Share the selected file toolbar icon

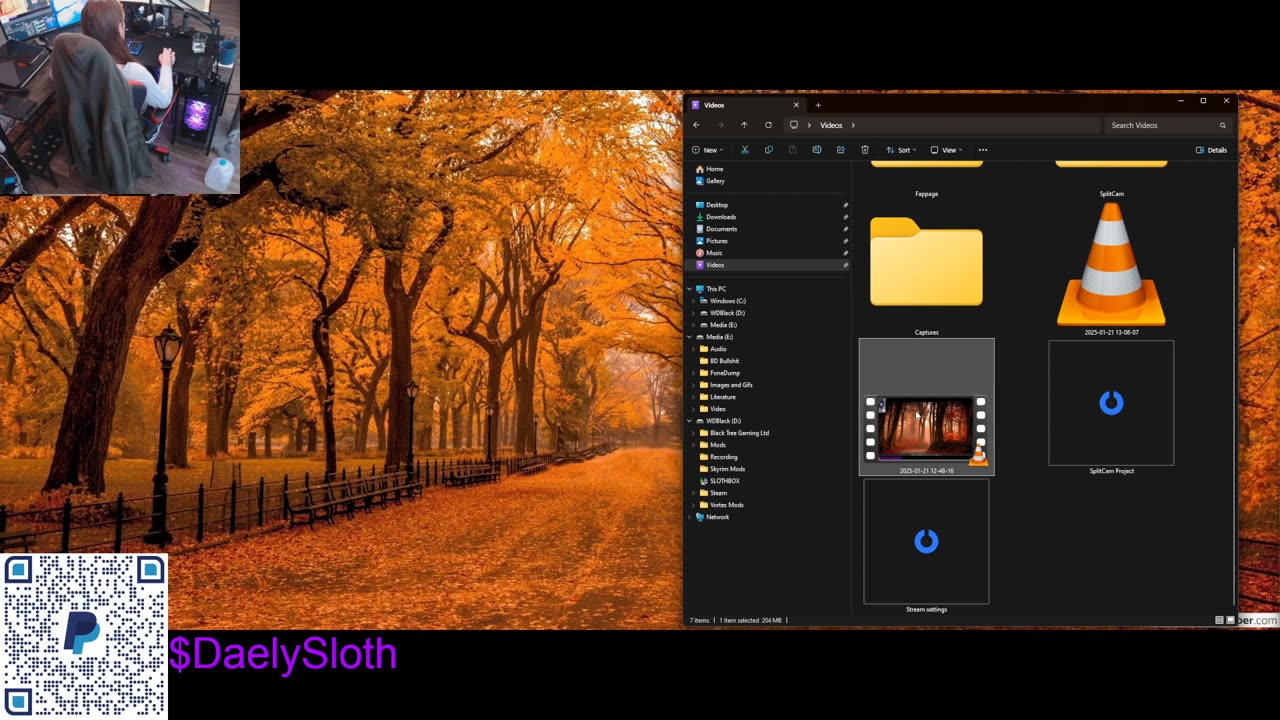click(x=840, y=150)
